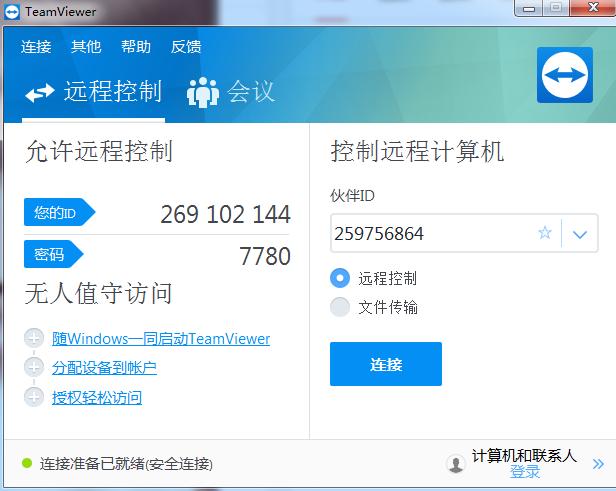Open the 其他 menu

[86, 47]
